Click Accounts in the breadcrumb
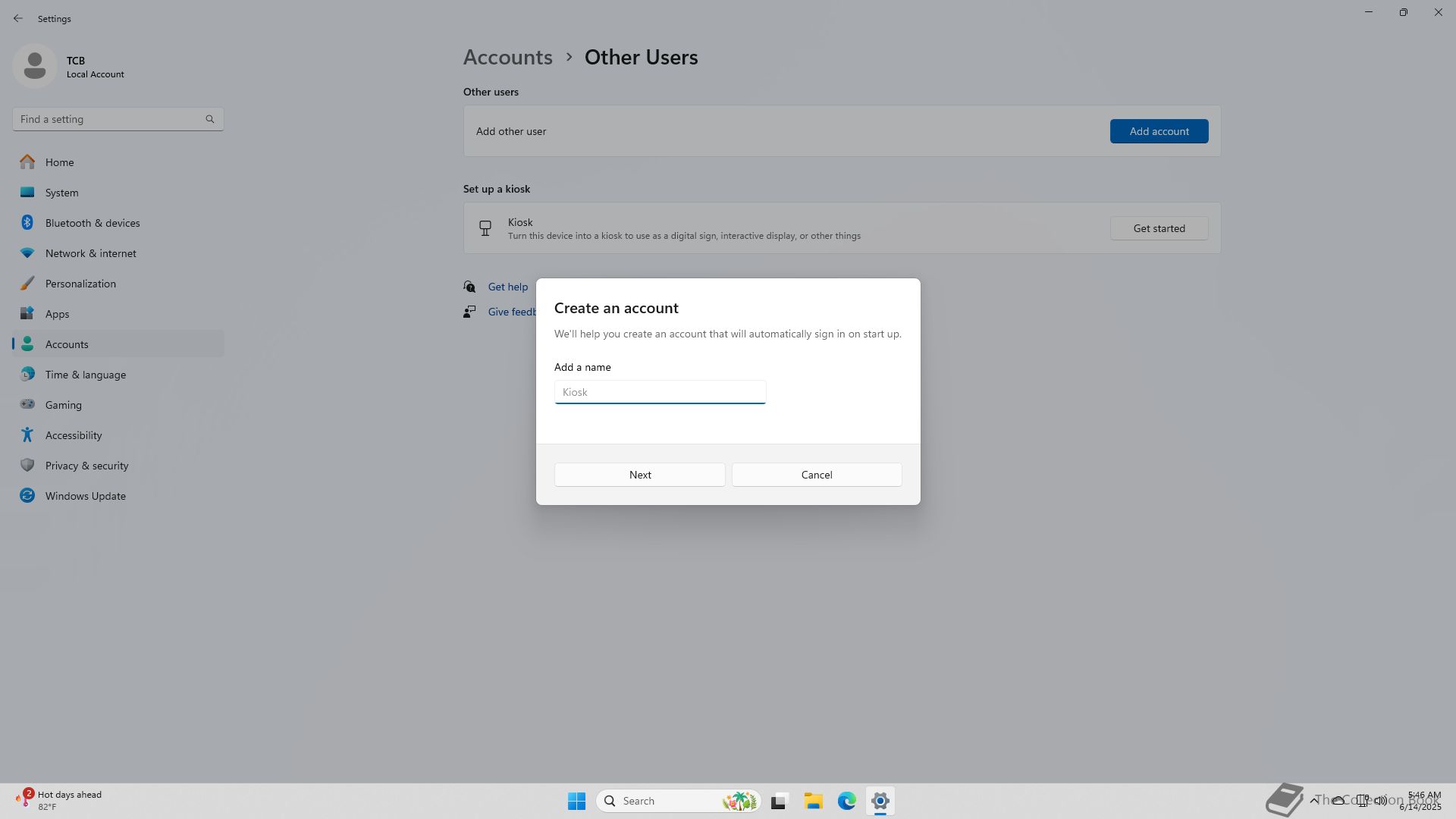This screenshot has width=1456, height=819. point(507,58)
